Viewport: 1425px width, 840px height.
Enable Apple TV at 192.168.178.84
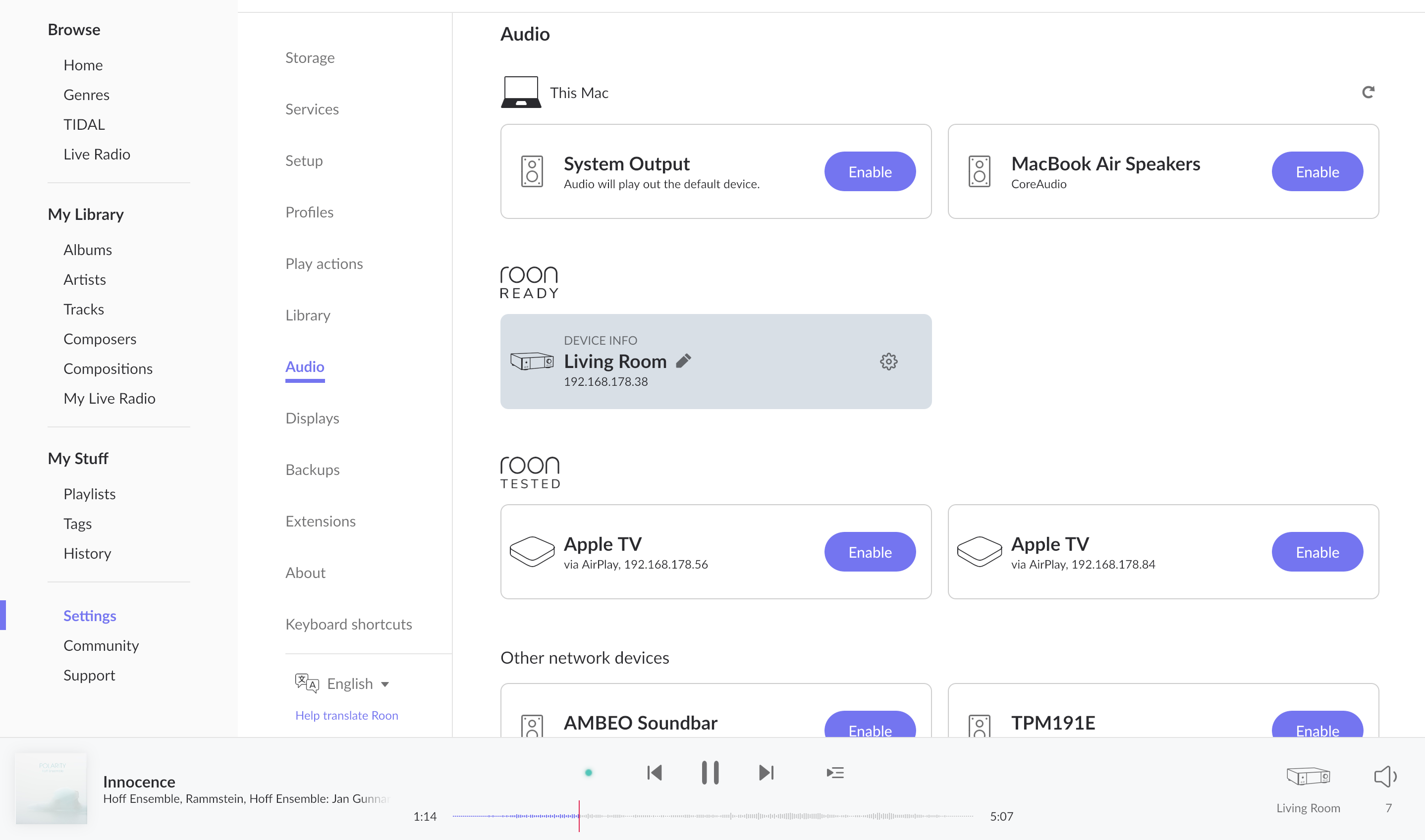click(x=1317, y=551)
